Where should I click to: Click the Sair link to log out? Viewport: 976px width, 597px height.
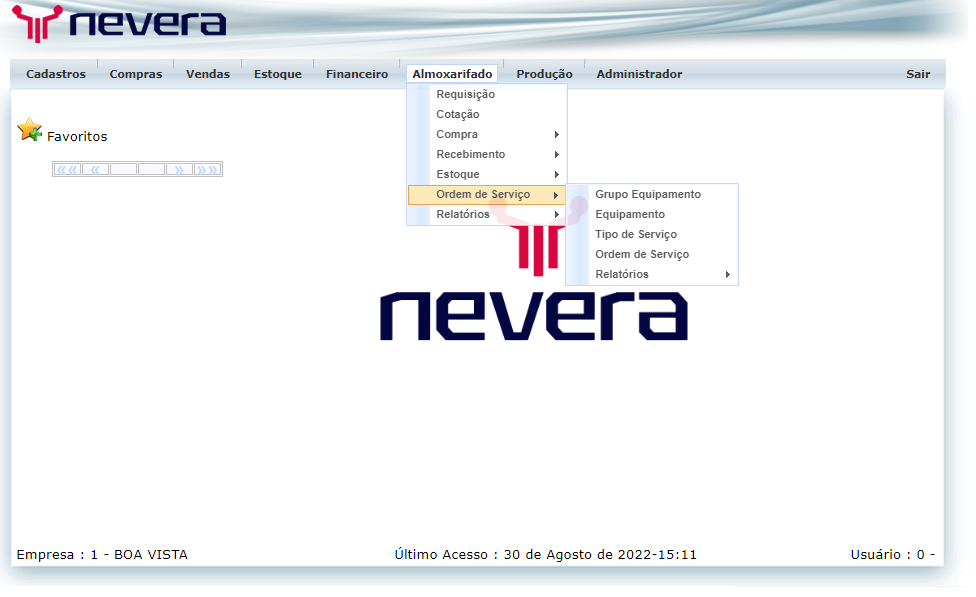[x=918, y=73]
